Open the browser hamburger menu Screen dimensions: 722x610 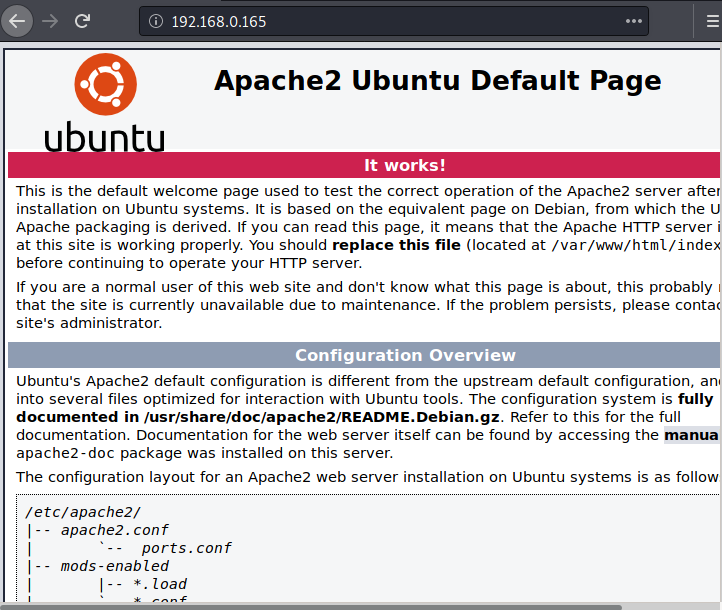pos(713,21)
